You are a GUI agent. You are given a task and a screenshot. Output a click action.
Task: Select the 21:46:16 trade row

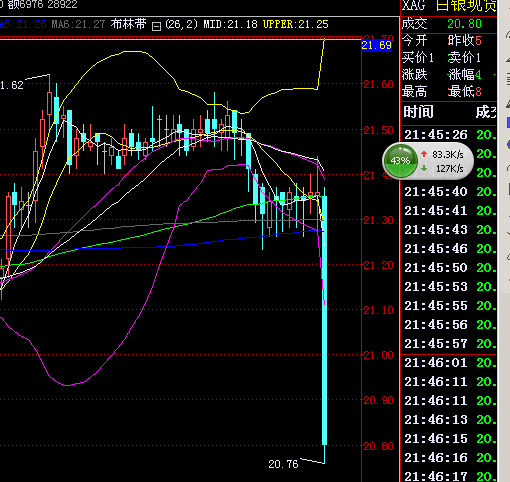point(449,458)
